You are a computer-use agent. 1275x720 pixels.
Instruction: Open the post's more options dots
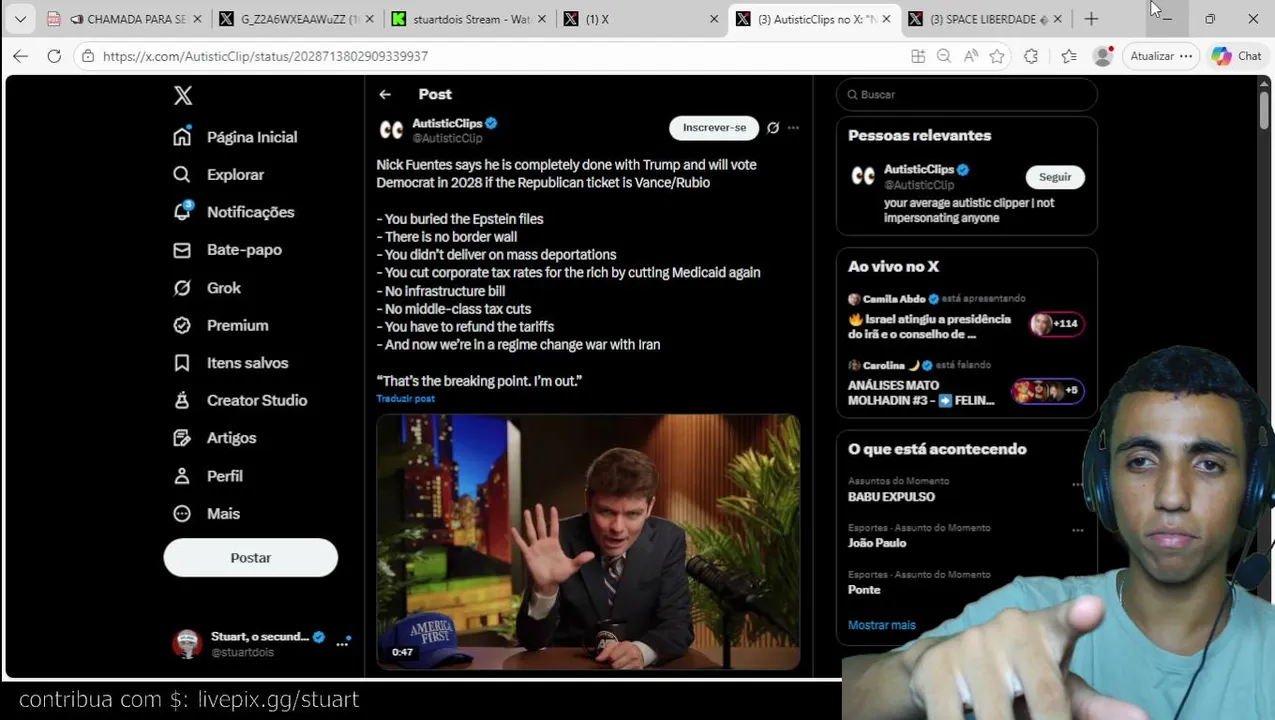click(x=793, y=128)
